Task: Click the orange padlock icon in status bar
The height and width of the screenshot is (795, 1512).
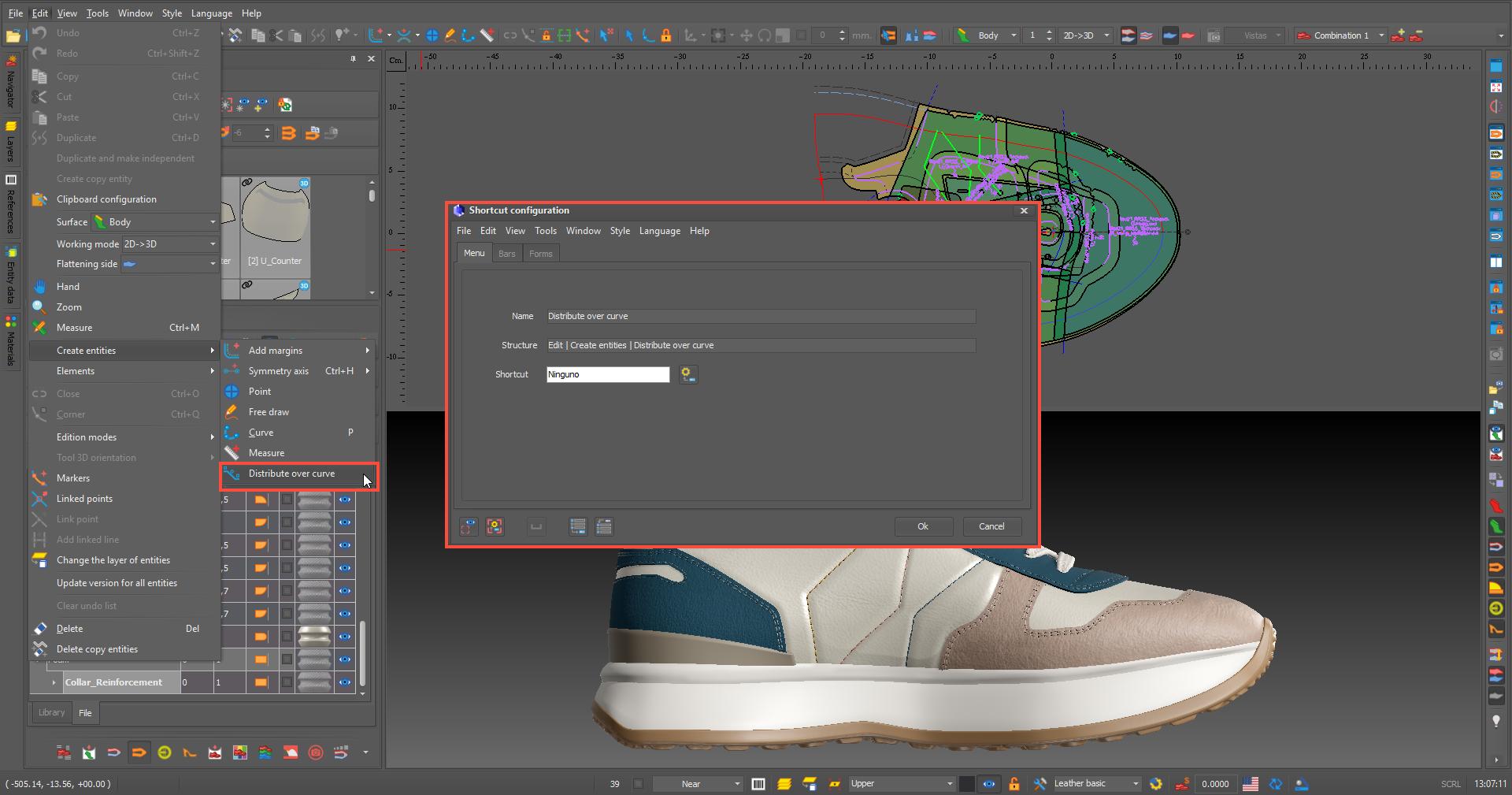Action: coord(1014,784)
